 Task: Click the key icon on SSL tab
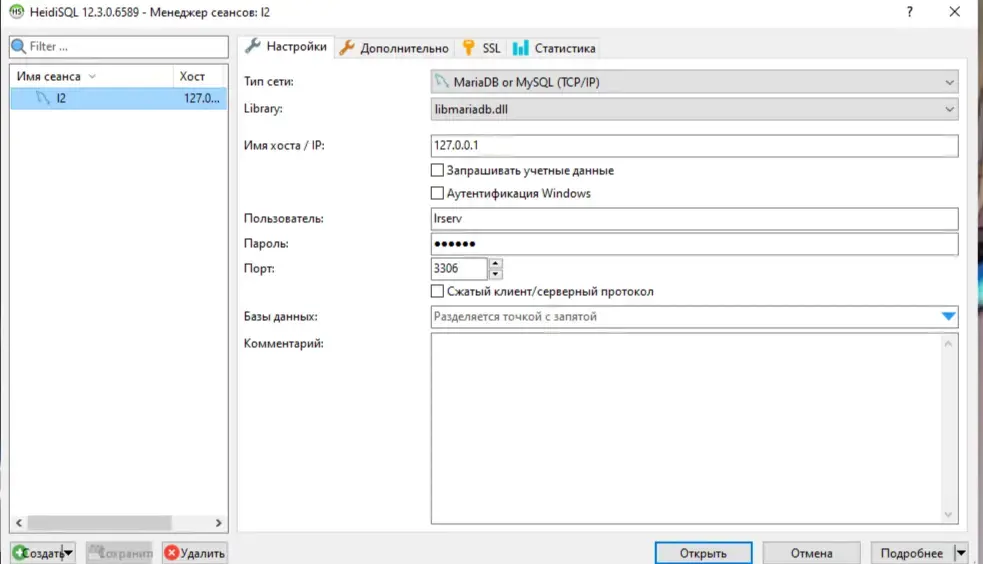[468, 48]
